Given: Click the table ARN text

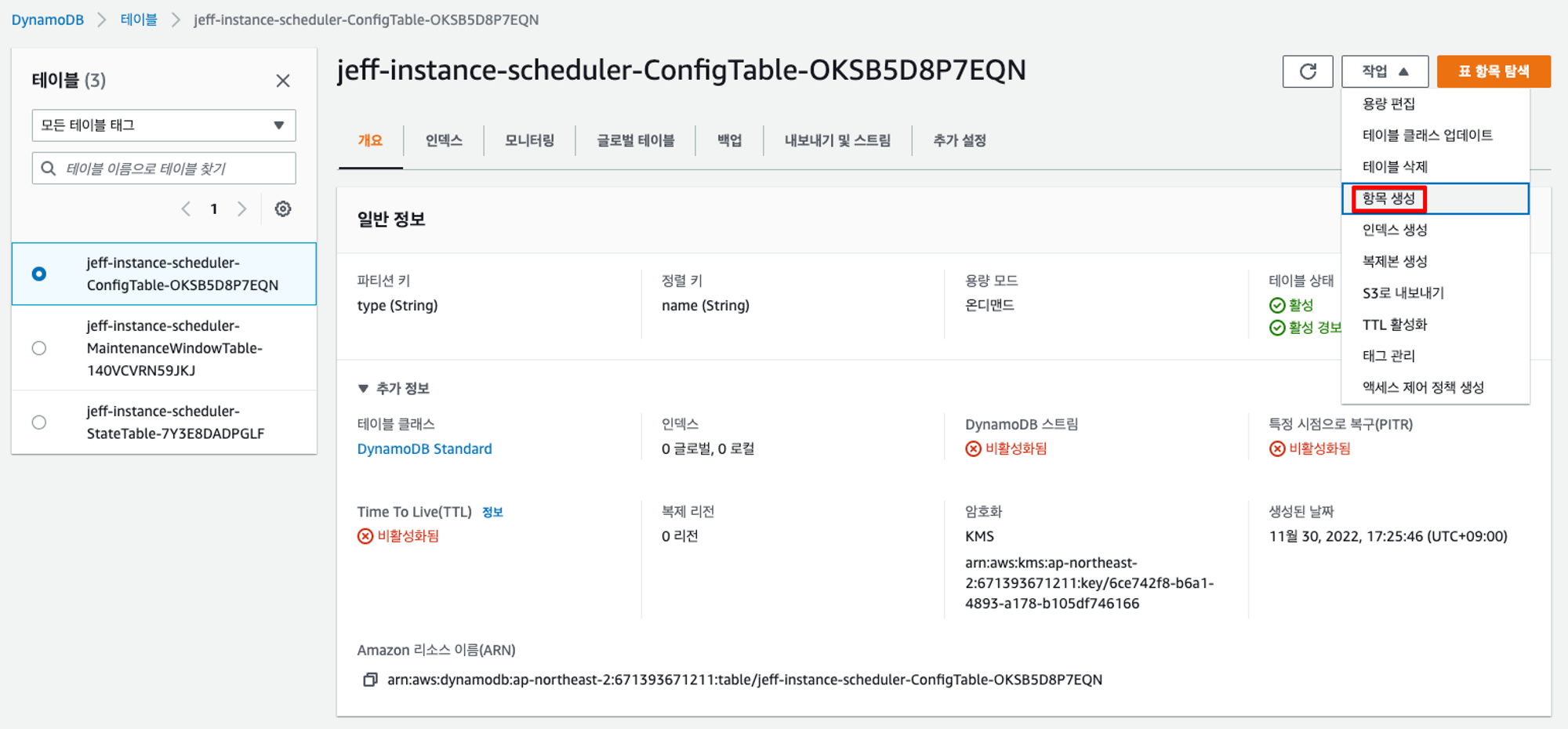Looking at the screenshot, I should click(x=744, y=680).
